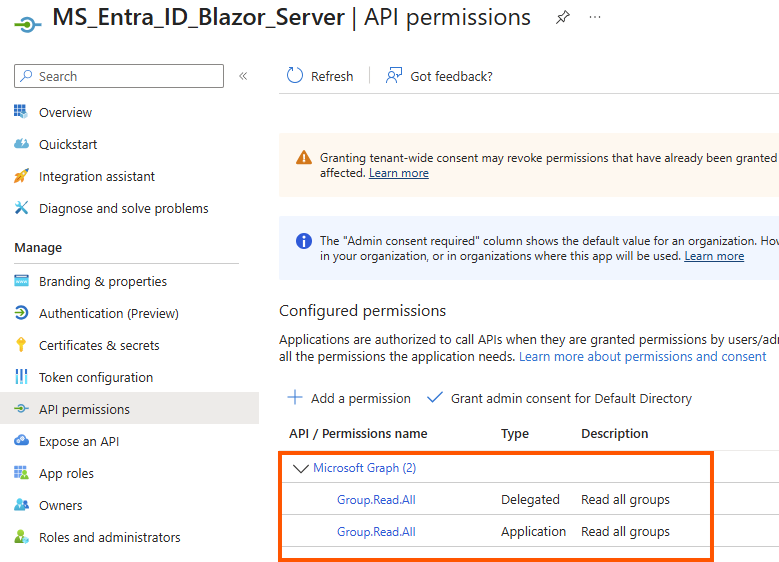This screenshot has height=562, width=779.
Task: Click the Certificates & secrets key icon
Action: [21, 344]
